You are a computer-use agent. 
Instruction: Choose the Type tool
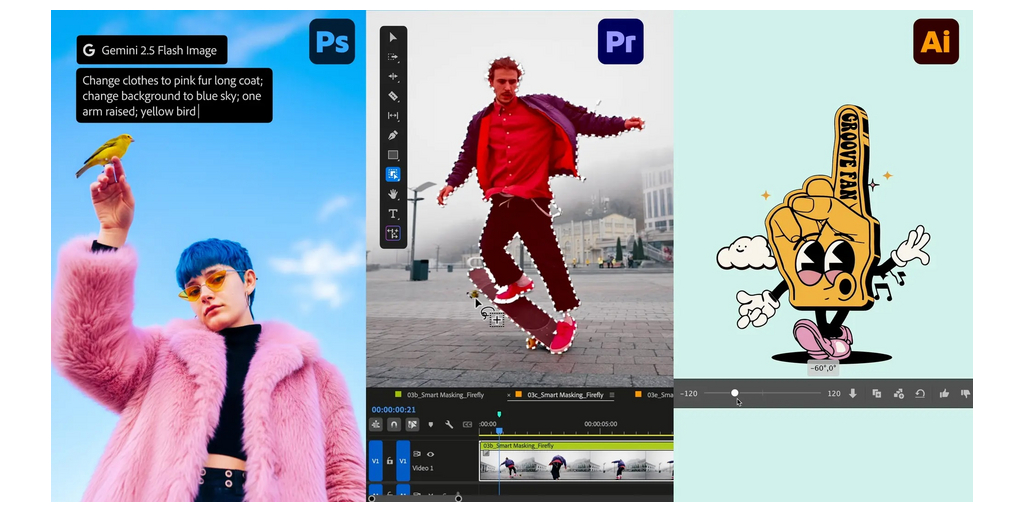(393, 214)
